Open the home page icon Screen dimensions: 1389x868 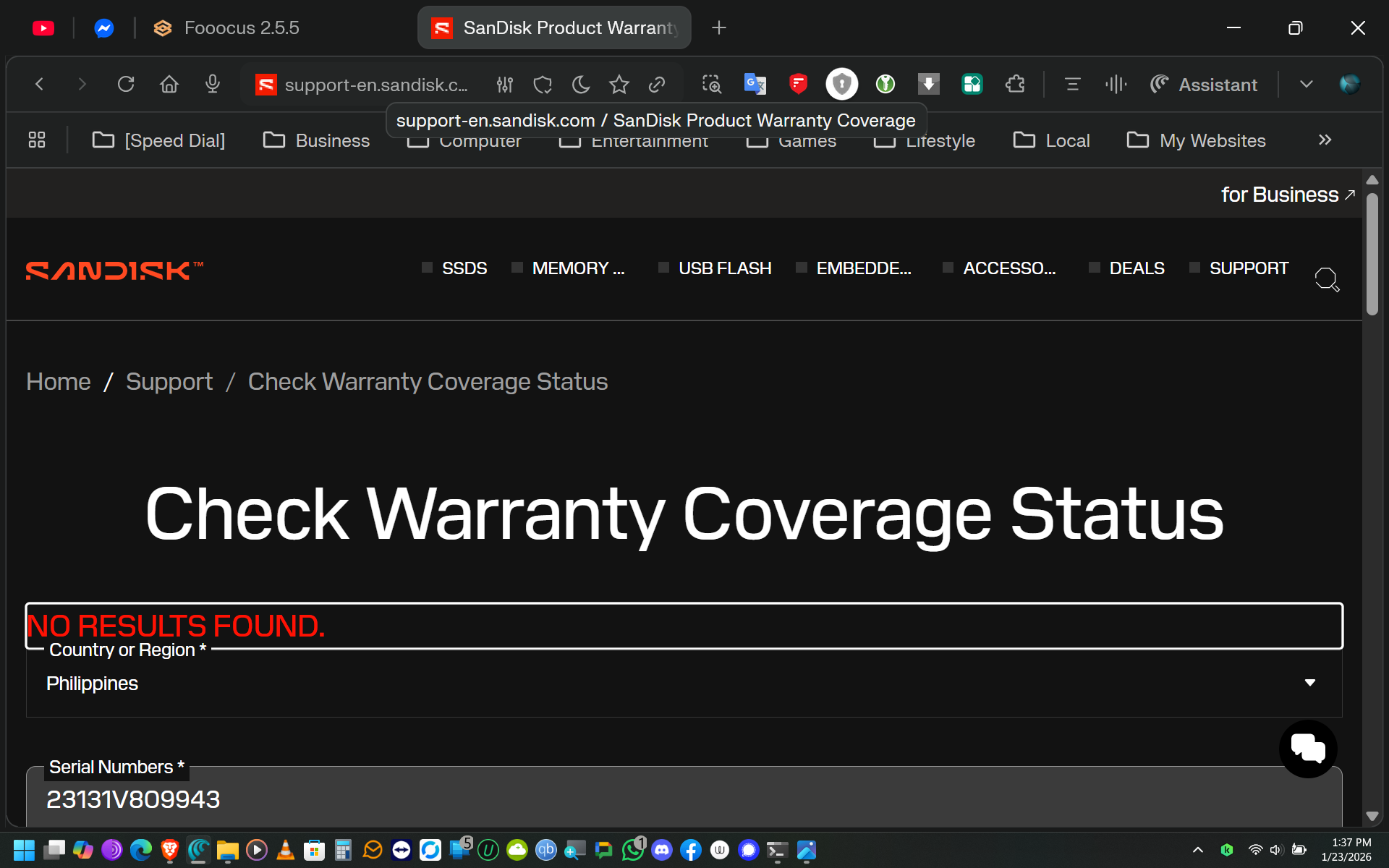(169, 85)
